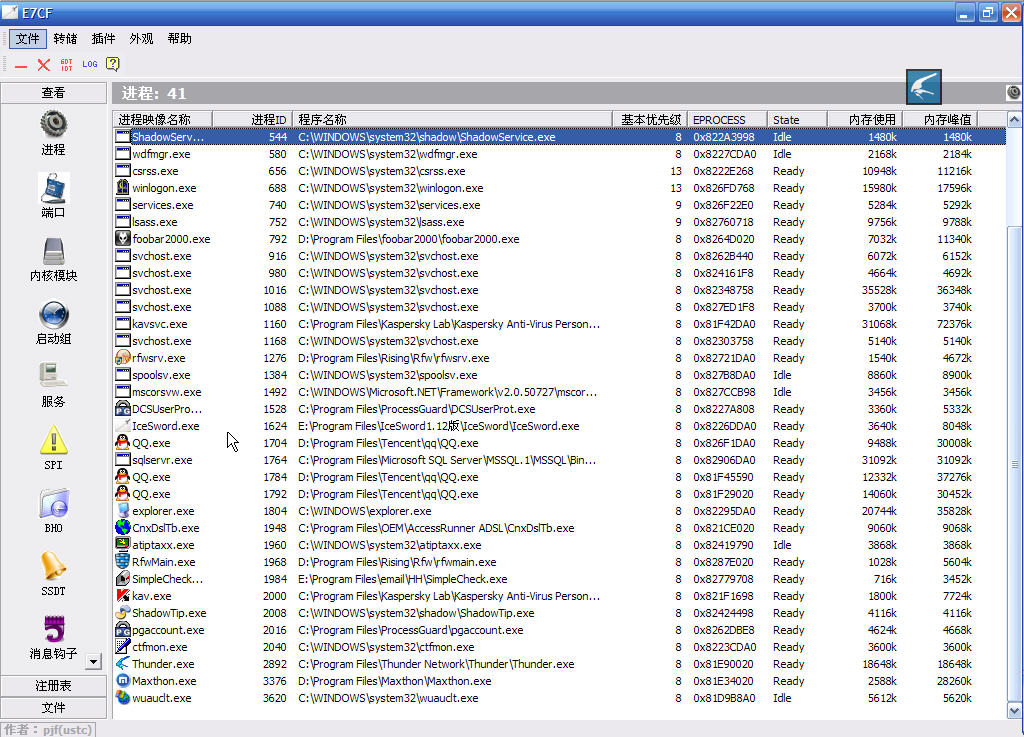Screen dimensions: 1024x737
Task: Click the process list vertical scrollbar thumb
Action: point(1014,464)
